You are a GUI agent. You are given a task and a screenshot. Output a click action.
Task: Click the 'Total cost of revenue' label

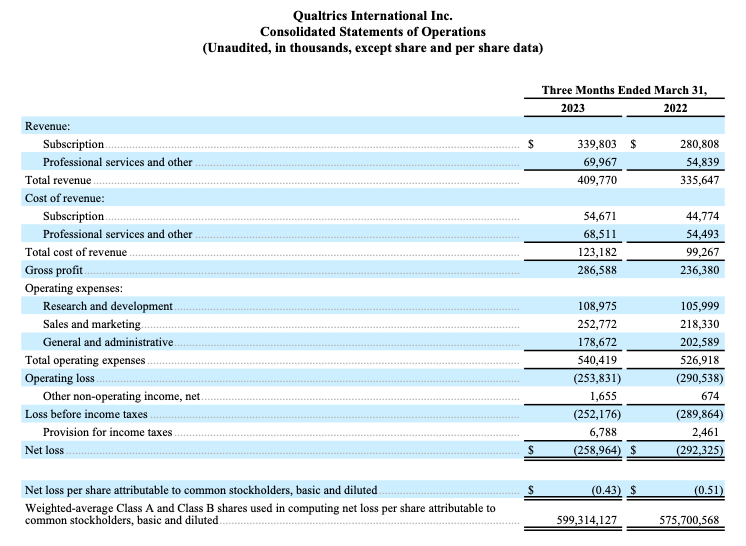click(76, 252)
